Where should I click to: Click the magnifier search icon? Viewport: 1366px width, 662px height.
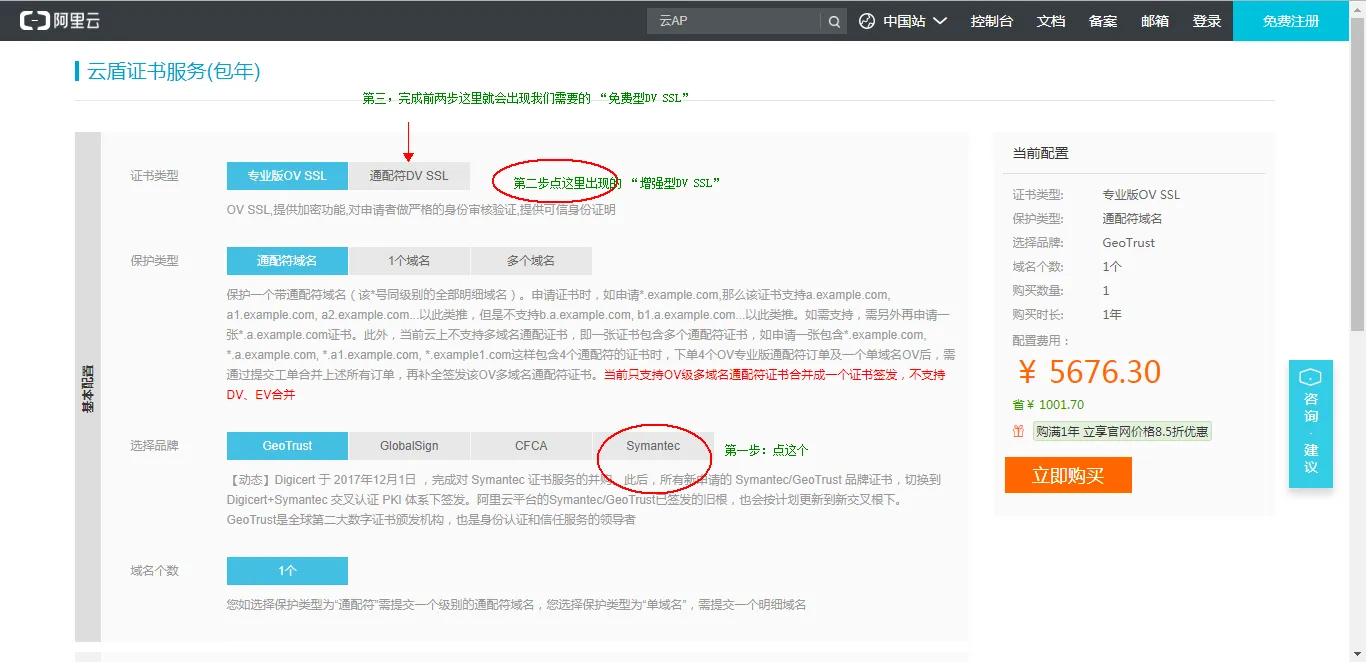tap(835, 19)
